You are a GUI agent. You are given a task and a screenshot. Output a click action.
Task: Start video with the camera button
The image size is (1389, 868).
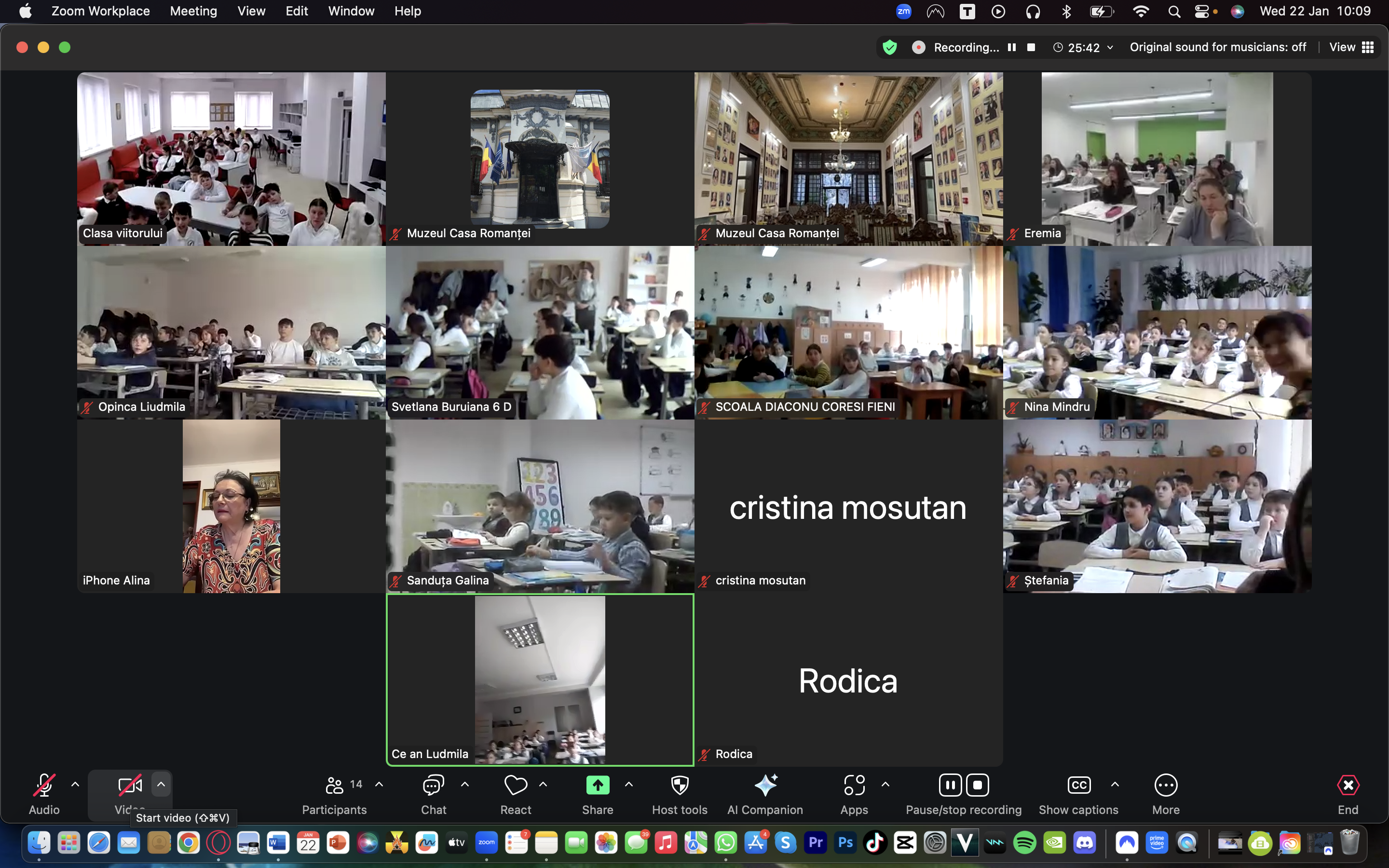click(x=130, y=786)
